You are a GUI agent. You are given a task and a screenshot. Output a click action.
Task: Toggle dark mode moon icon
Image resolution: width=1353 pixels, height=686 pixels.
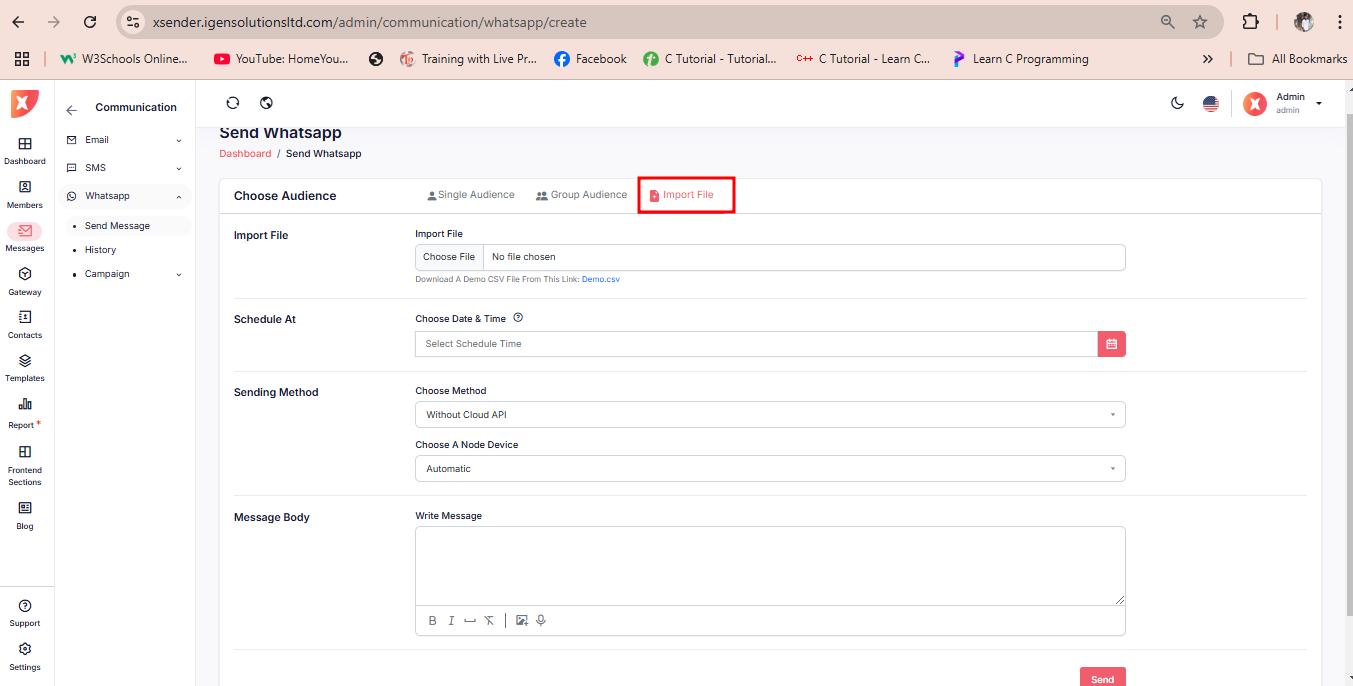(1177, 103)
